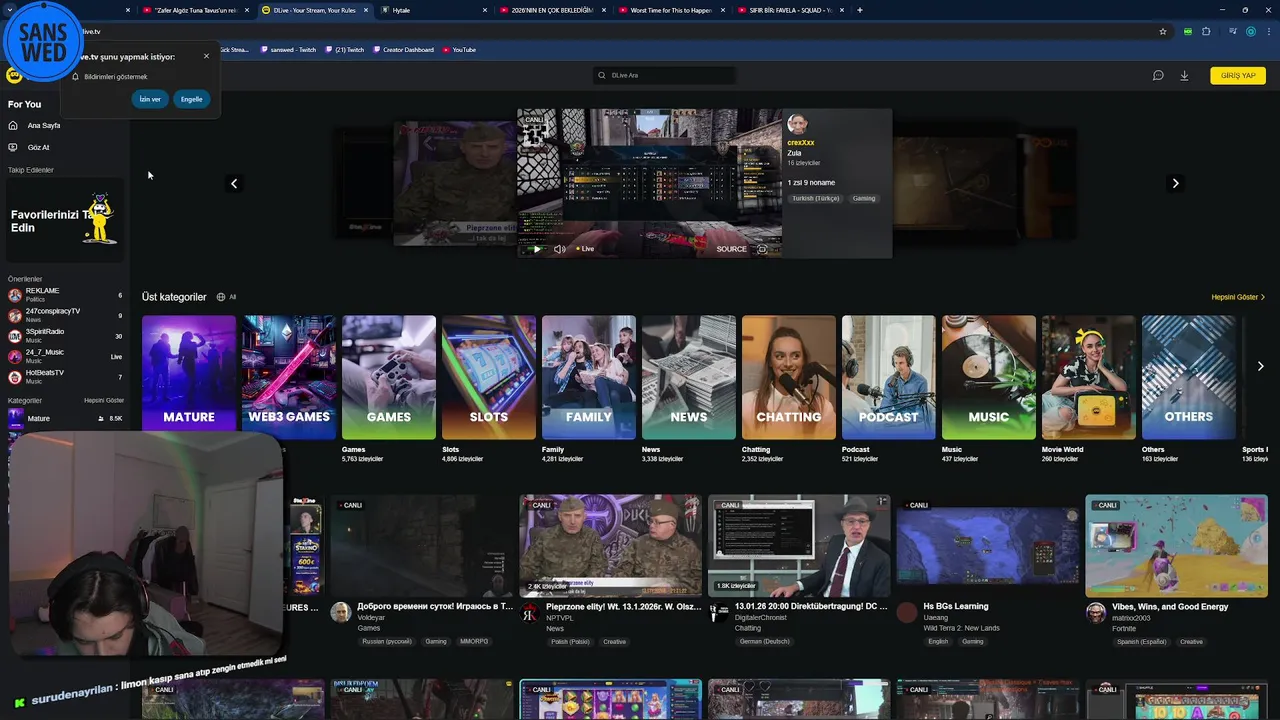Viewport: 1280px width, 720px height.
Task: Open Vibes, Wins, and Good Energy thumbnail
Action: 1176,545
